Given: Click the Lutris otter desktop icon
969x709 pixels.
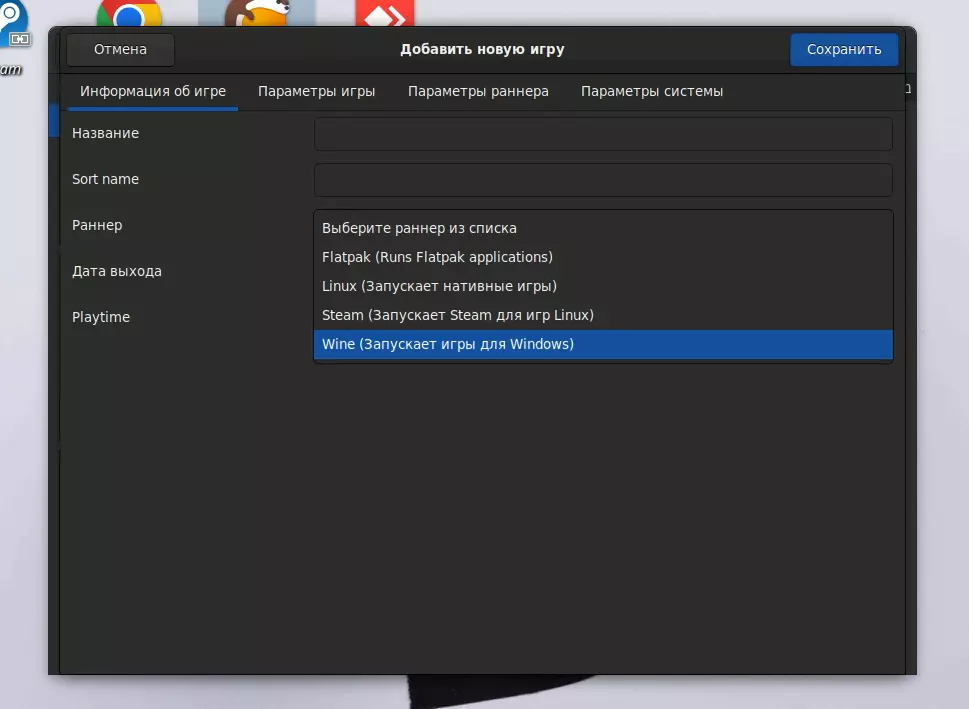Looking at the screenshot, I should point(257,13).
